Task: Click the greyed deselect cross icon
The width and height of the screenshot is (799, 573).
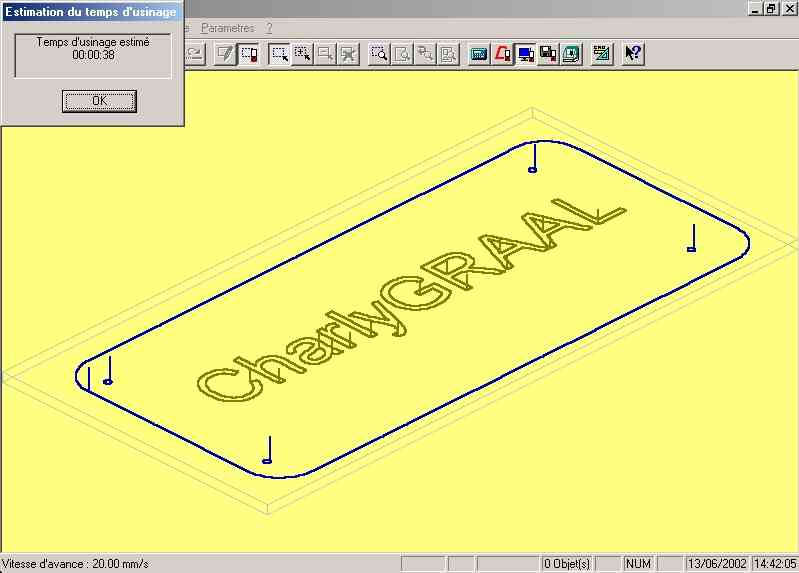Action: coord(349,54)
